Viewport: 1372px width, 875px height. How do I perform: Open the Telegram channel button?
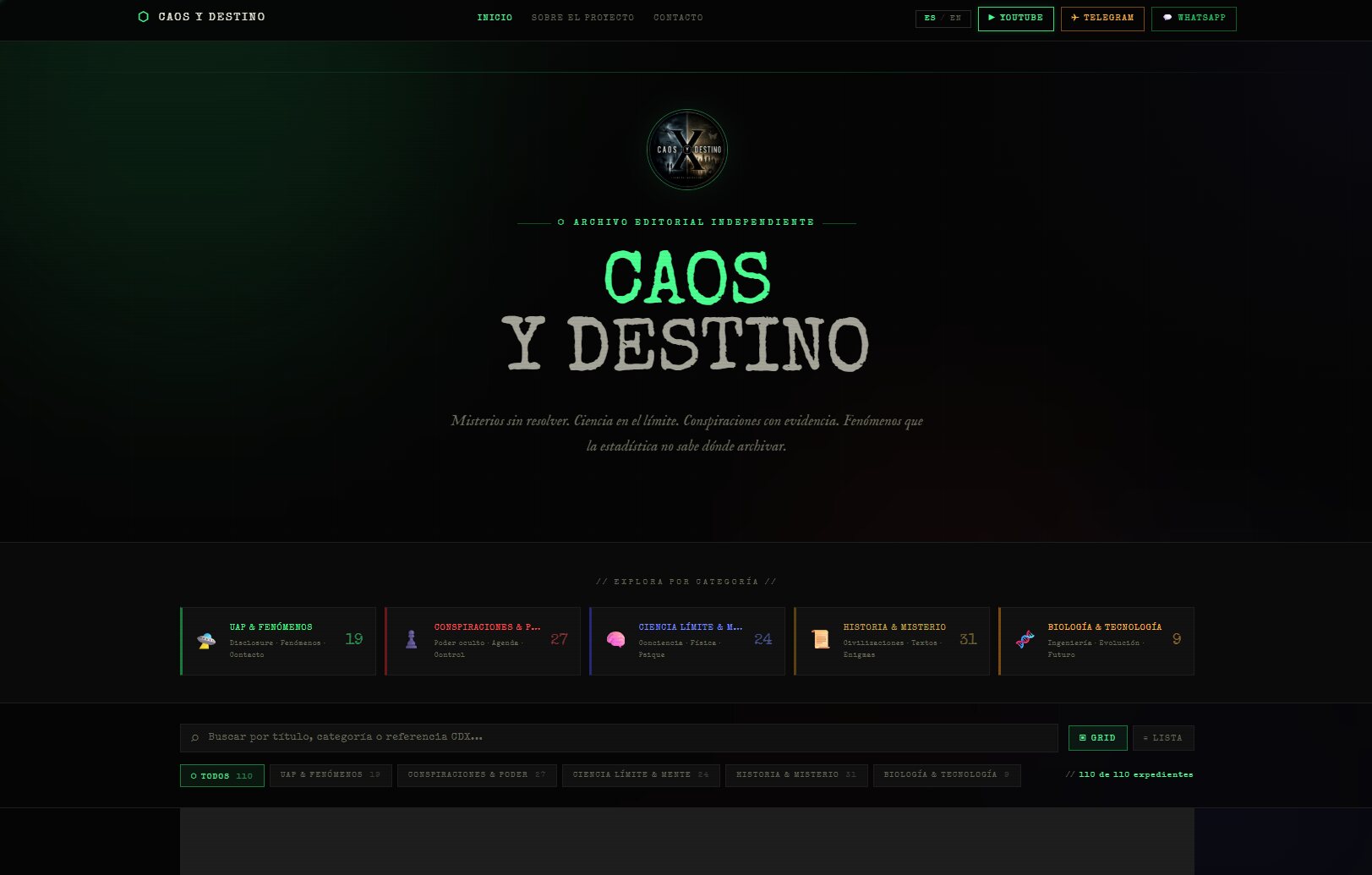point(1102,19)
